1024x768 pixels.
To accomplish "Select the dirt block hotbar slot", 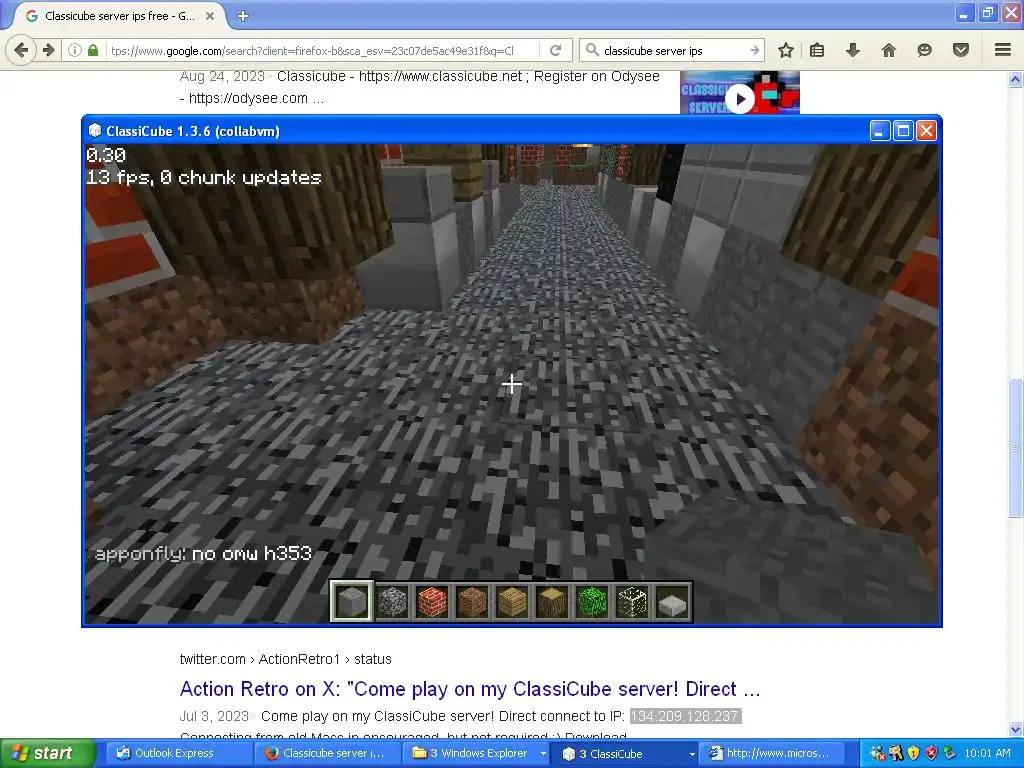I will pos(472,601).
